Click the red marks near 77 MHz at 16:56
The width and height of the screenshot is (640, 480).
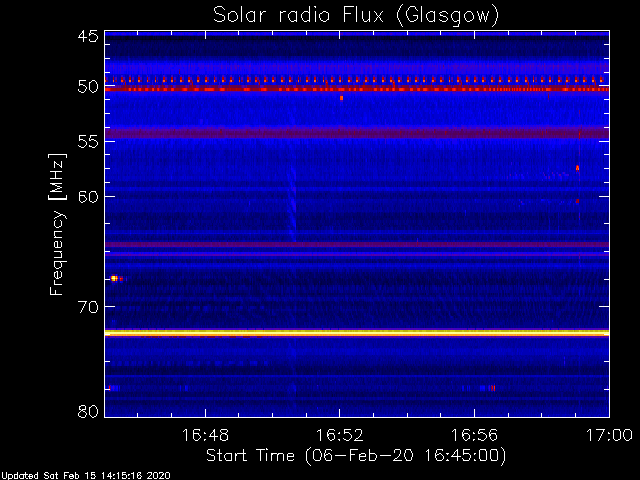click(493, 388)
